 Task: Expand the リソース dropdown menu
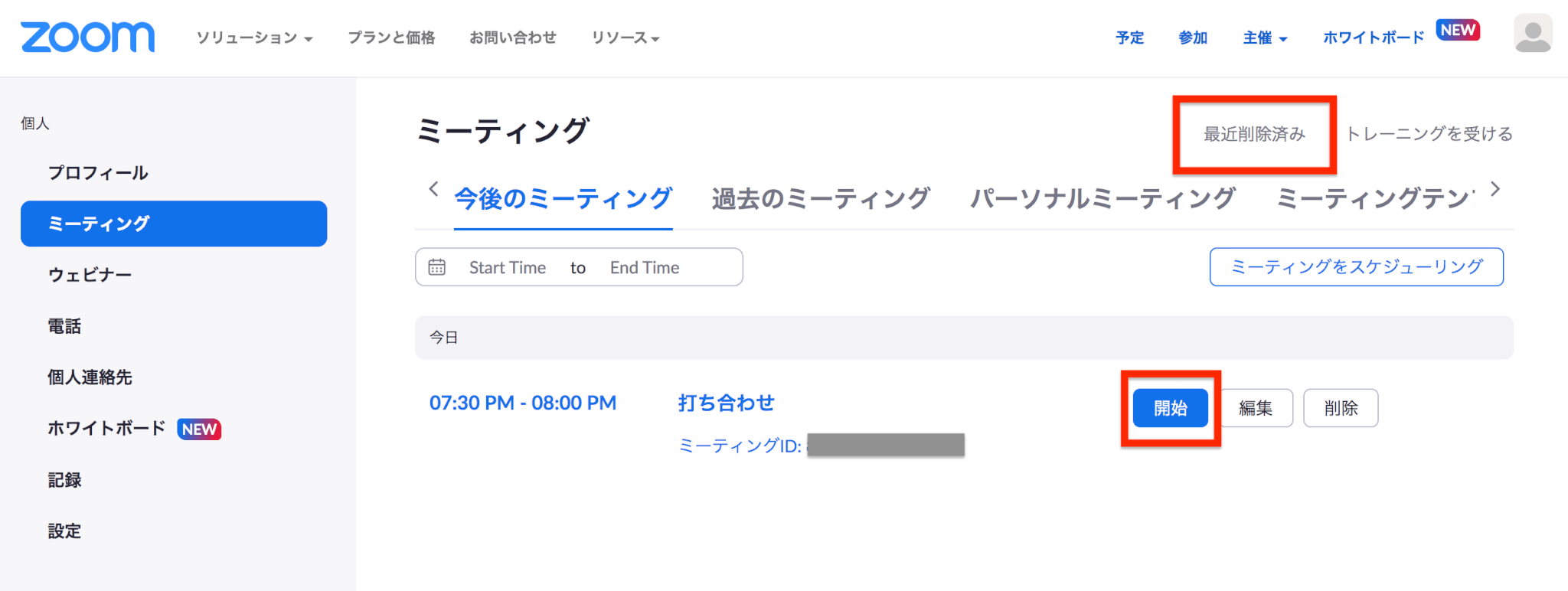tap(625, 38)
